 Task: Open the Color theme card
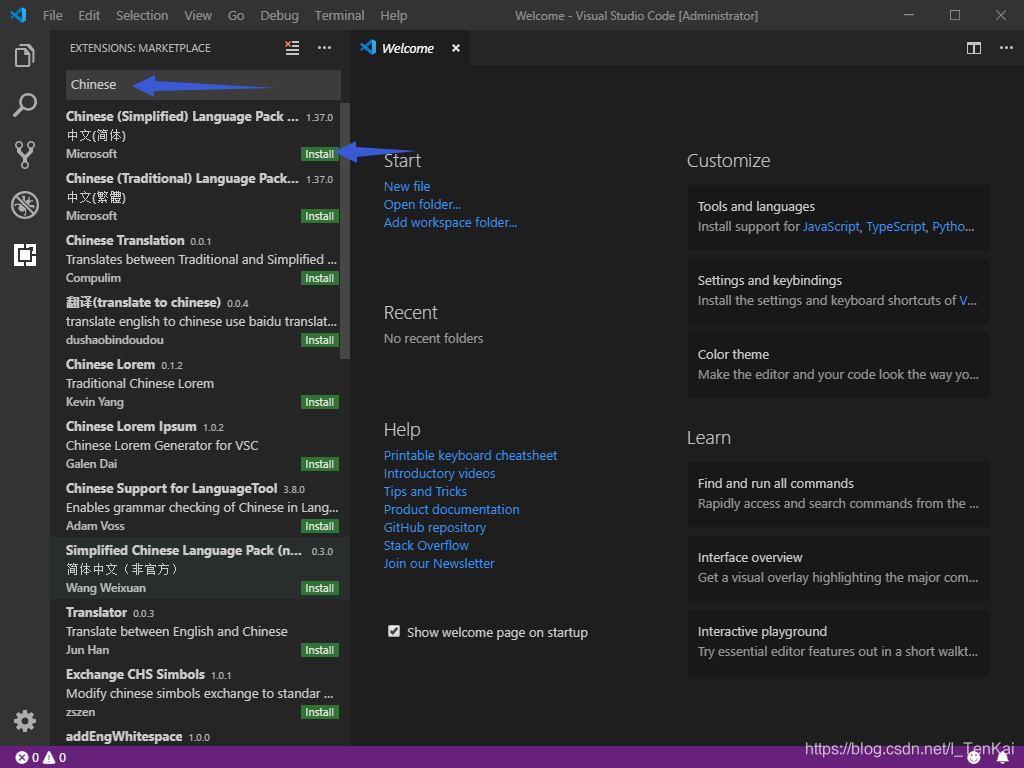[838, 365]
